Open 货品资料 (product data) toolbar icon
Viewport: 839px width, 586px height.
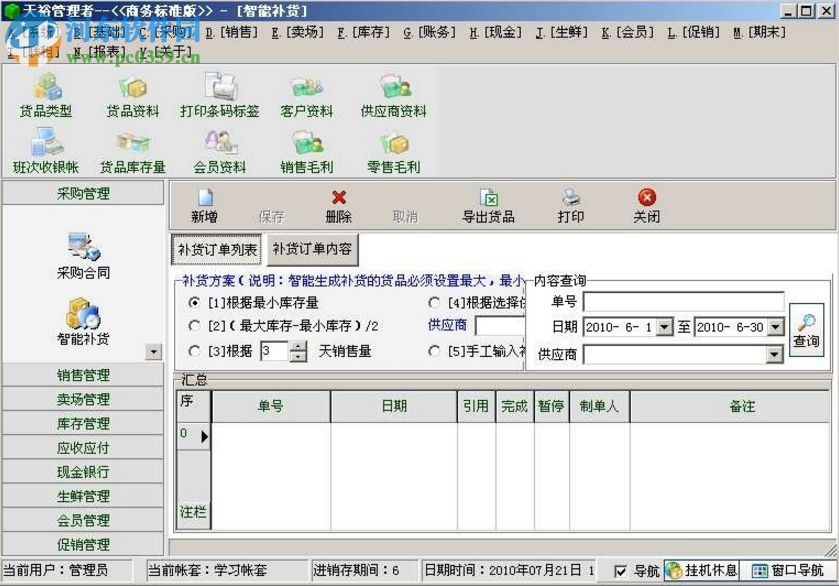tap(135, 95)
